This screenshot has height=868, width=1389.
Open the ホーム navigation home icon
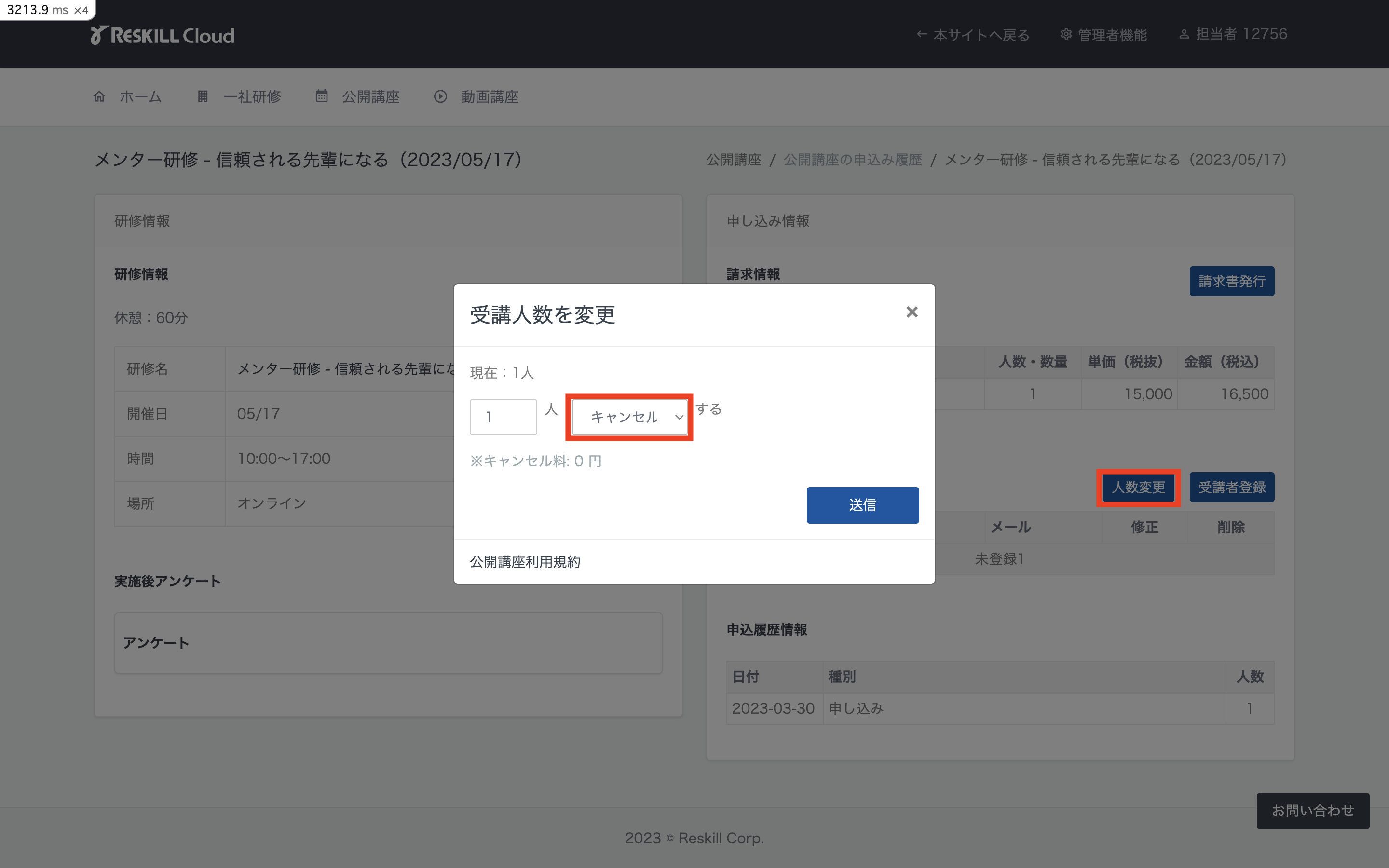click(99, 96)
